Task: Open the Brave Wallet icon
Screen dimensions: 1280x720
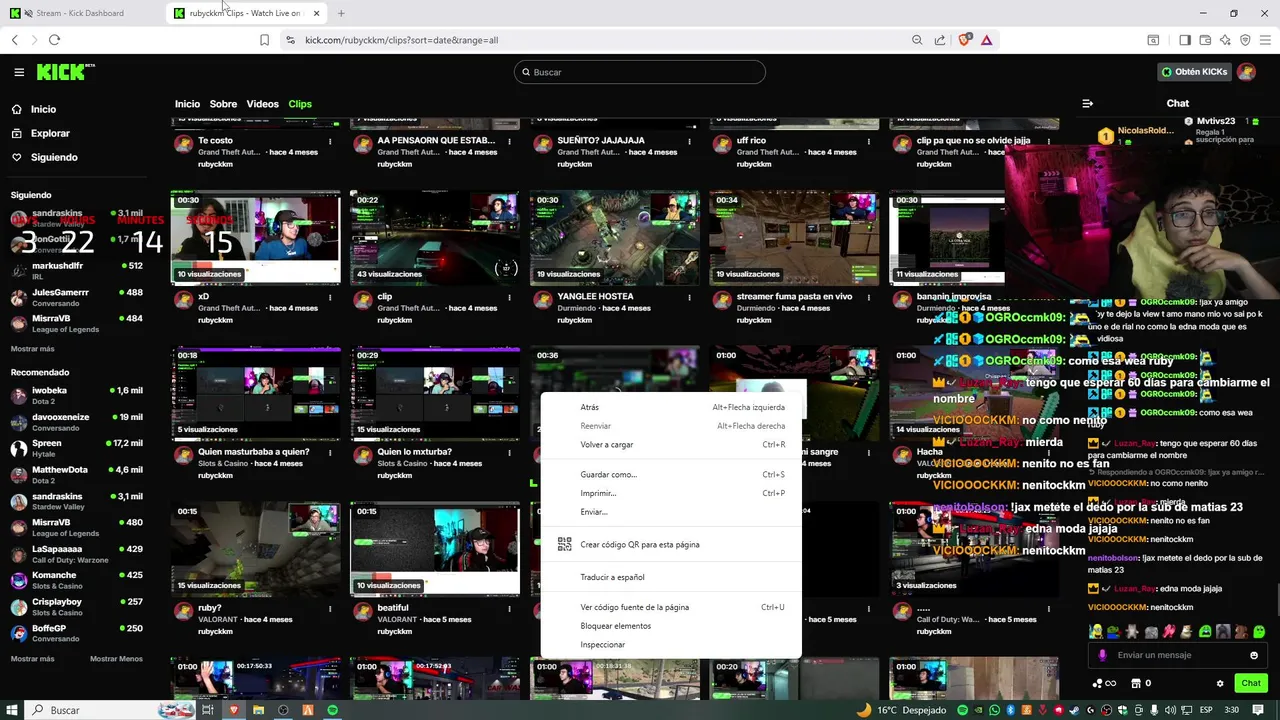Action: (1205, 40)
